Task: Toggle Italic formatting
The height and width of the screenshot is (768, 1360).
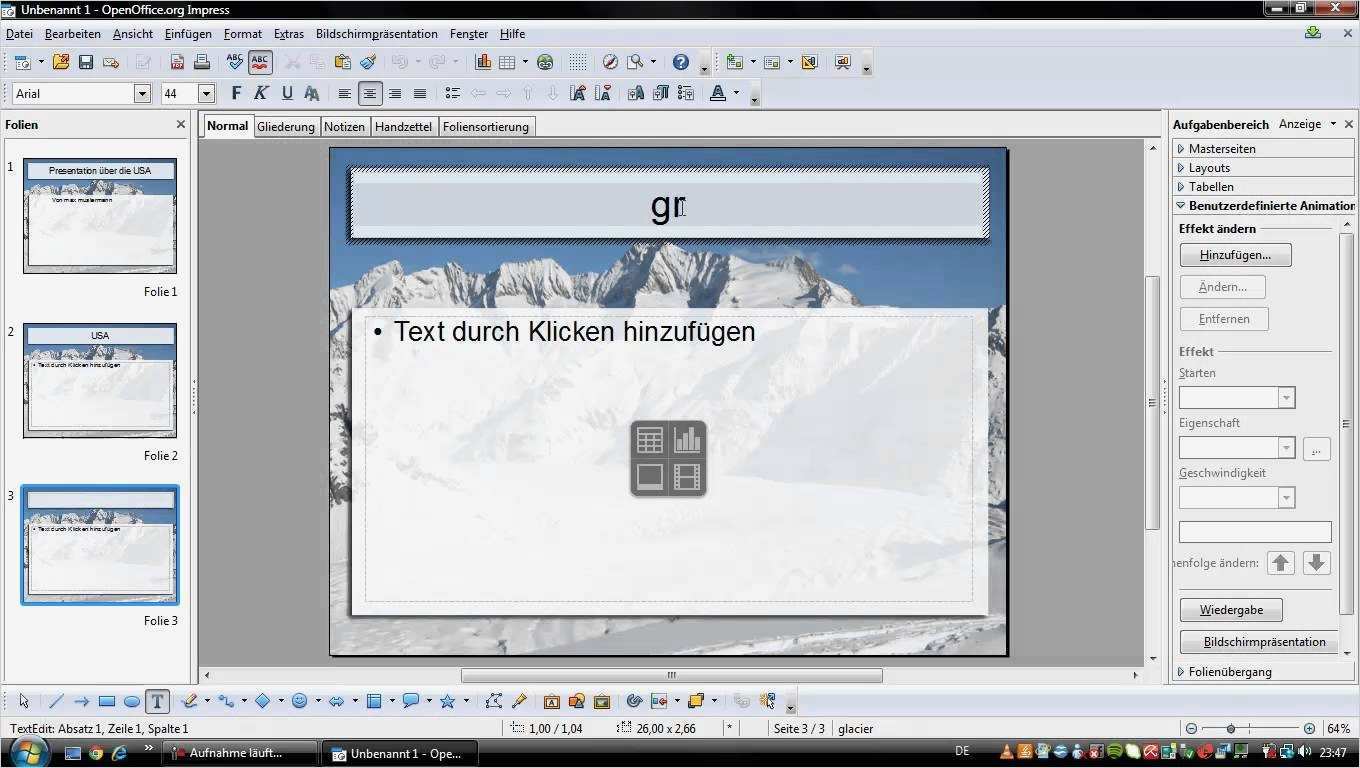Action: tap(261, 93)
